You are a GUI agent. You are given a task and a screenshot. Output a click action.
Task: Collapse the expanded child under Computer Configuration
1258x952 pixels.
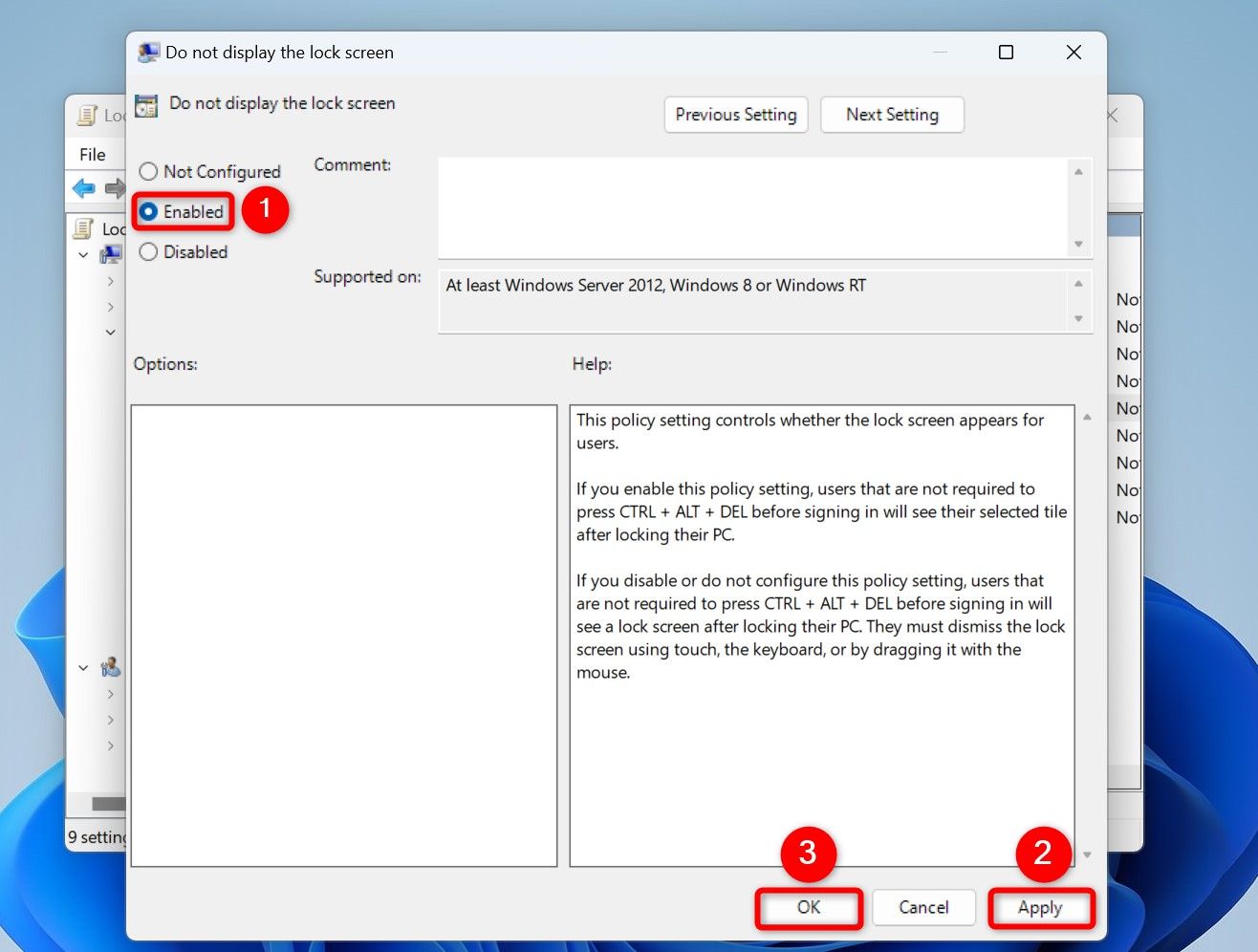coord(111,332)
